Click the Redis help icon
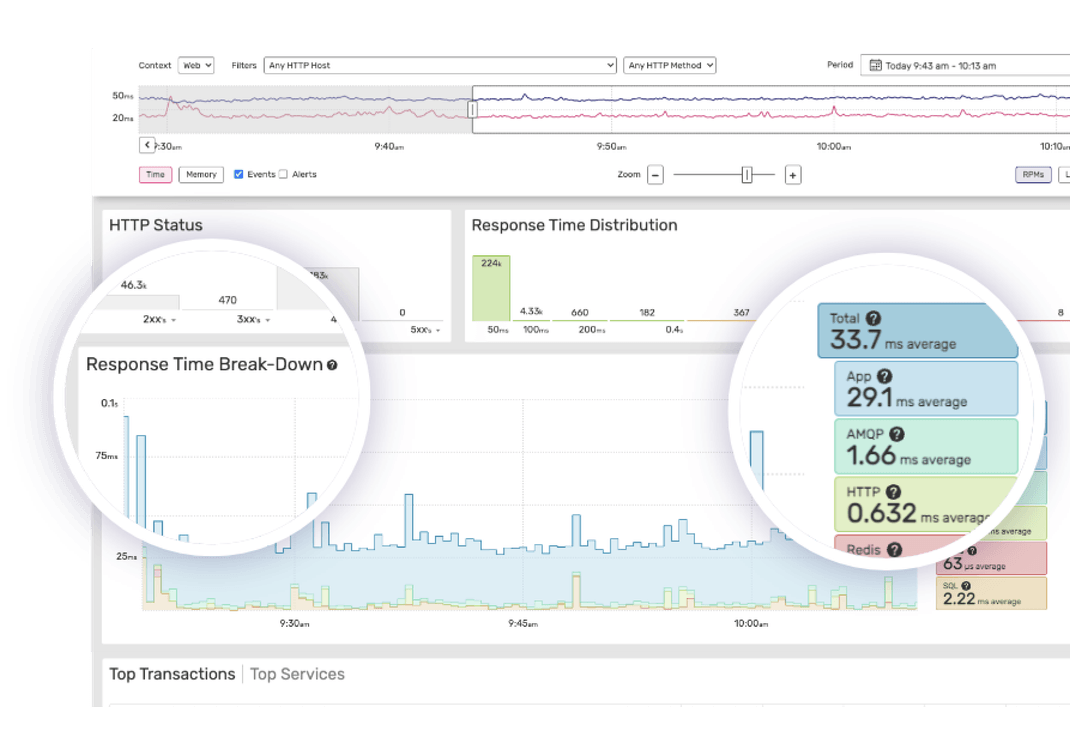The width and height of the screenshot is (1070, 755). [x=895, y=550]
